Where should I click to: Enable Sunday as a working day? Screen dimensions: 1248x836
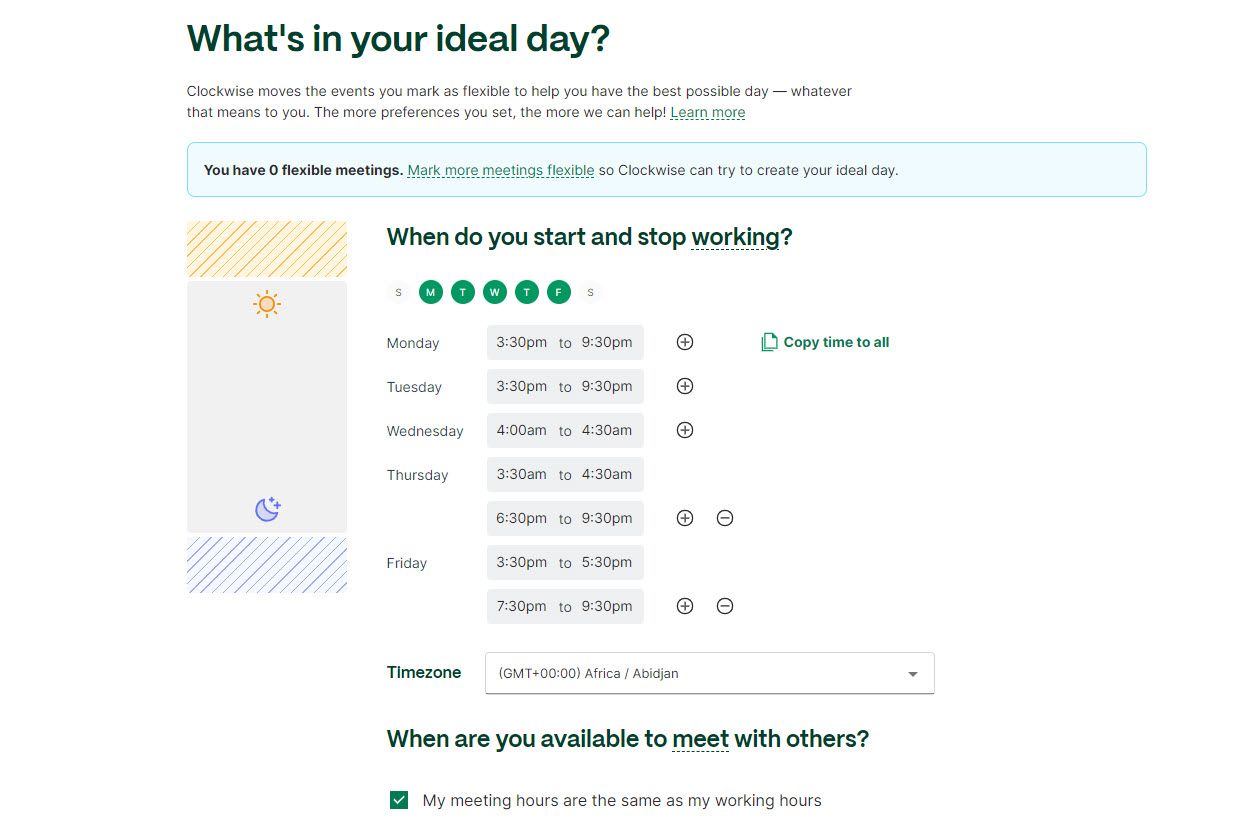pos(398,292)
